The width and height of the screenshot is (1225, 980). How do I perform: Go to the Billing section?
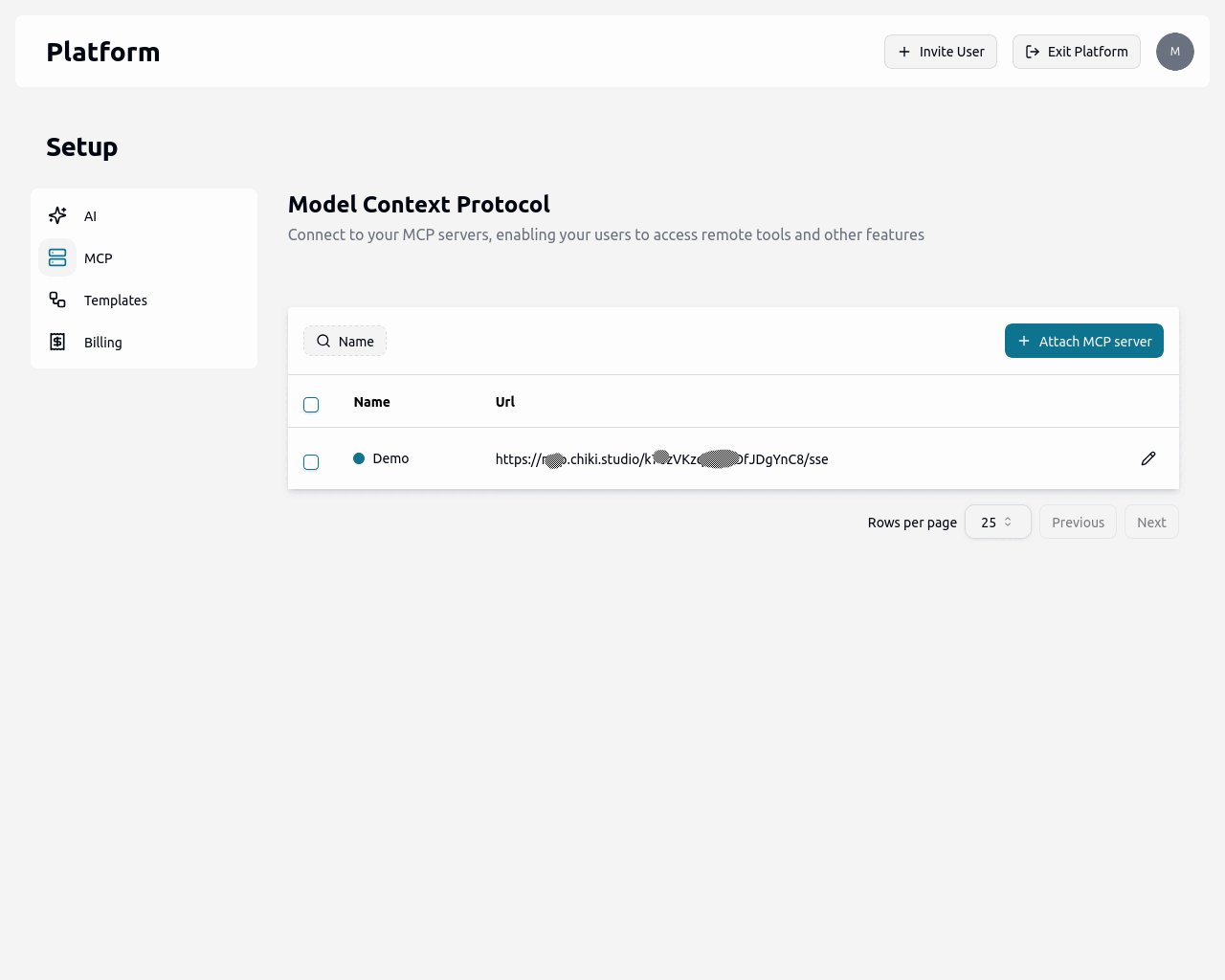103,343
